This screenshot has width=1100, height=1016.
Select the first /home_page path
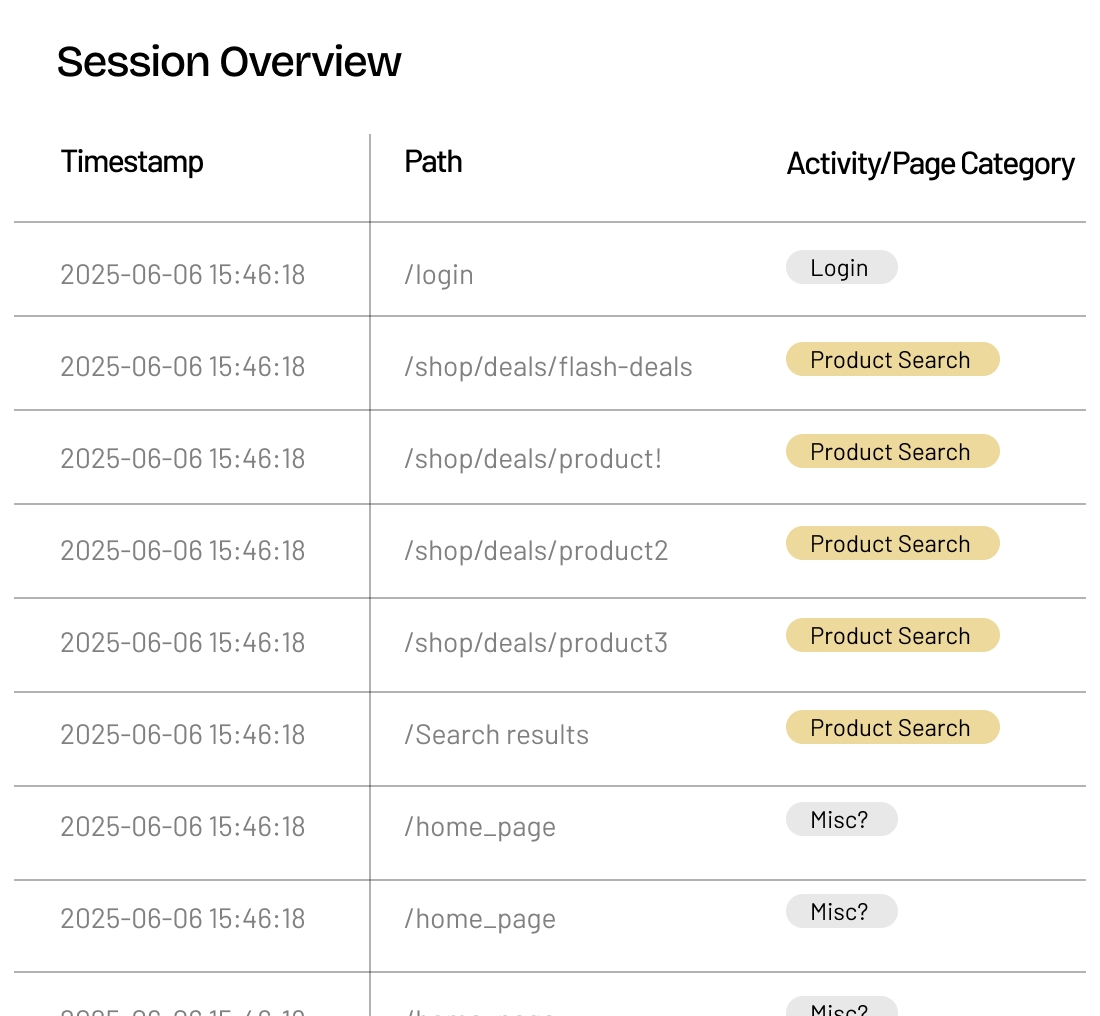click(480, 827)
